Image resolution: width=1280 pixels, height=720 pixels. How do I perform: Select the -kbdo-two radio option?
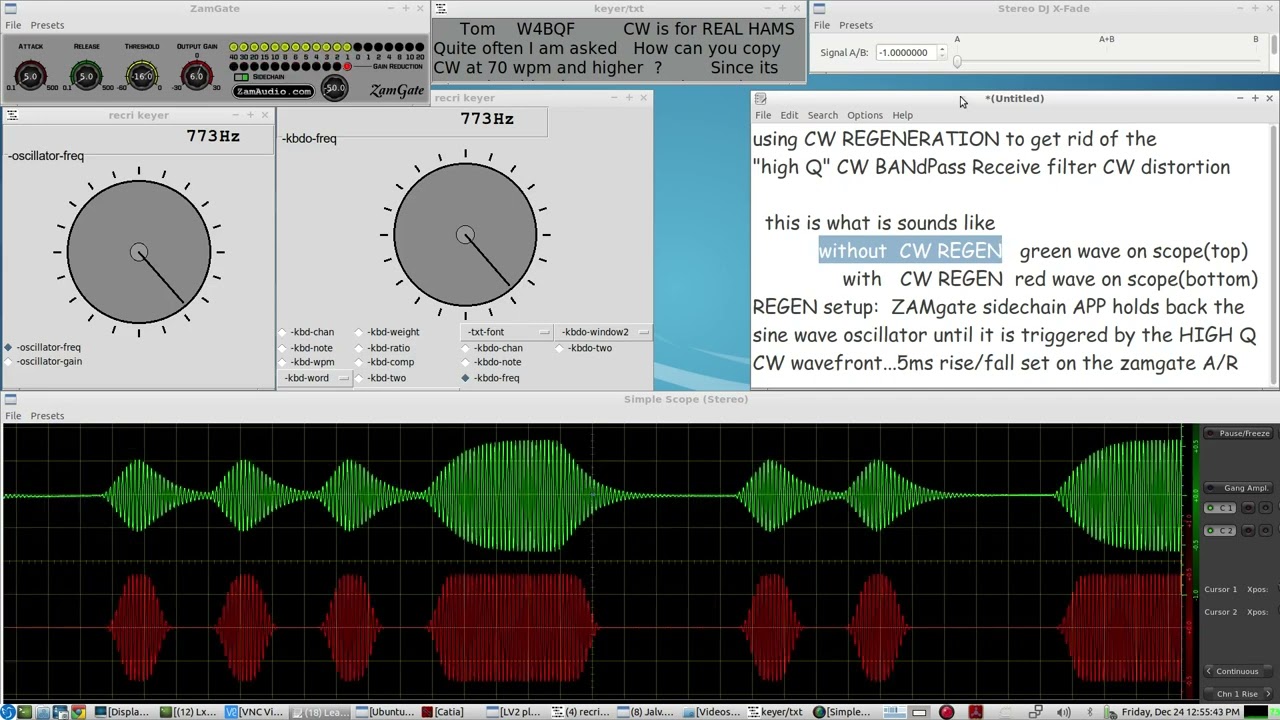pyautogui.click(x=585, y=348)
